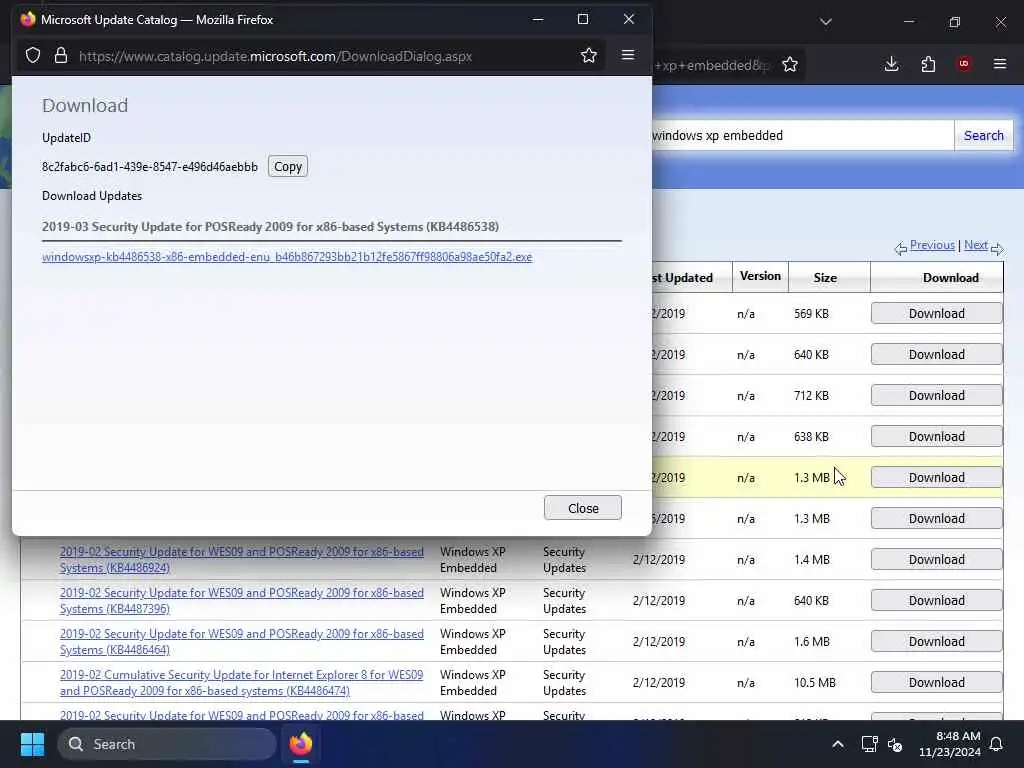Click the shield tracking protection icon in dialog
Screen dimensions: 1024x768
pyautogui.click(x=33, y=56)
